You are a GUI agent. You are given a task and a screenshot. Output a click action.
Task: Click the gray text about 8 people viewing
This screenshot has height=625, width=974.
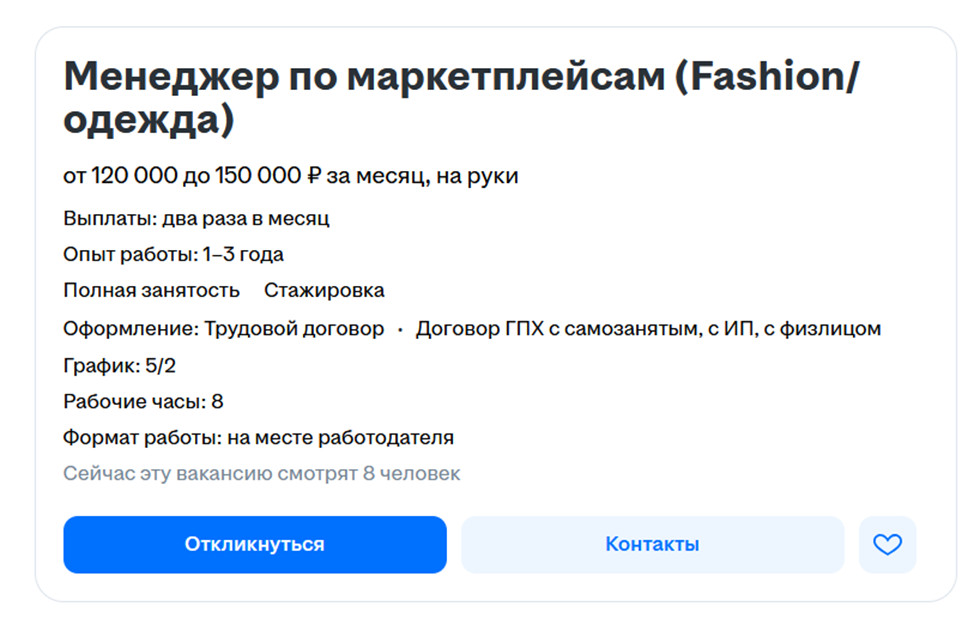pos(261,474)
